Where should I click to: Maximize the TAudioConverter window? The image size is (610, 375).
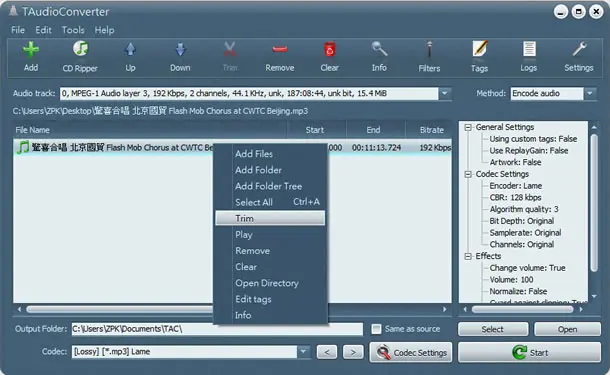[x=578, y=12]
